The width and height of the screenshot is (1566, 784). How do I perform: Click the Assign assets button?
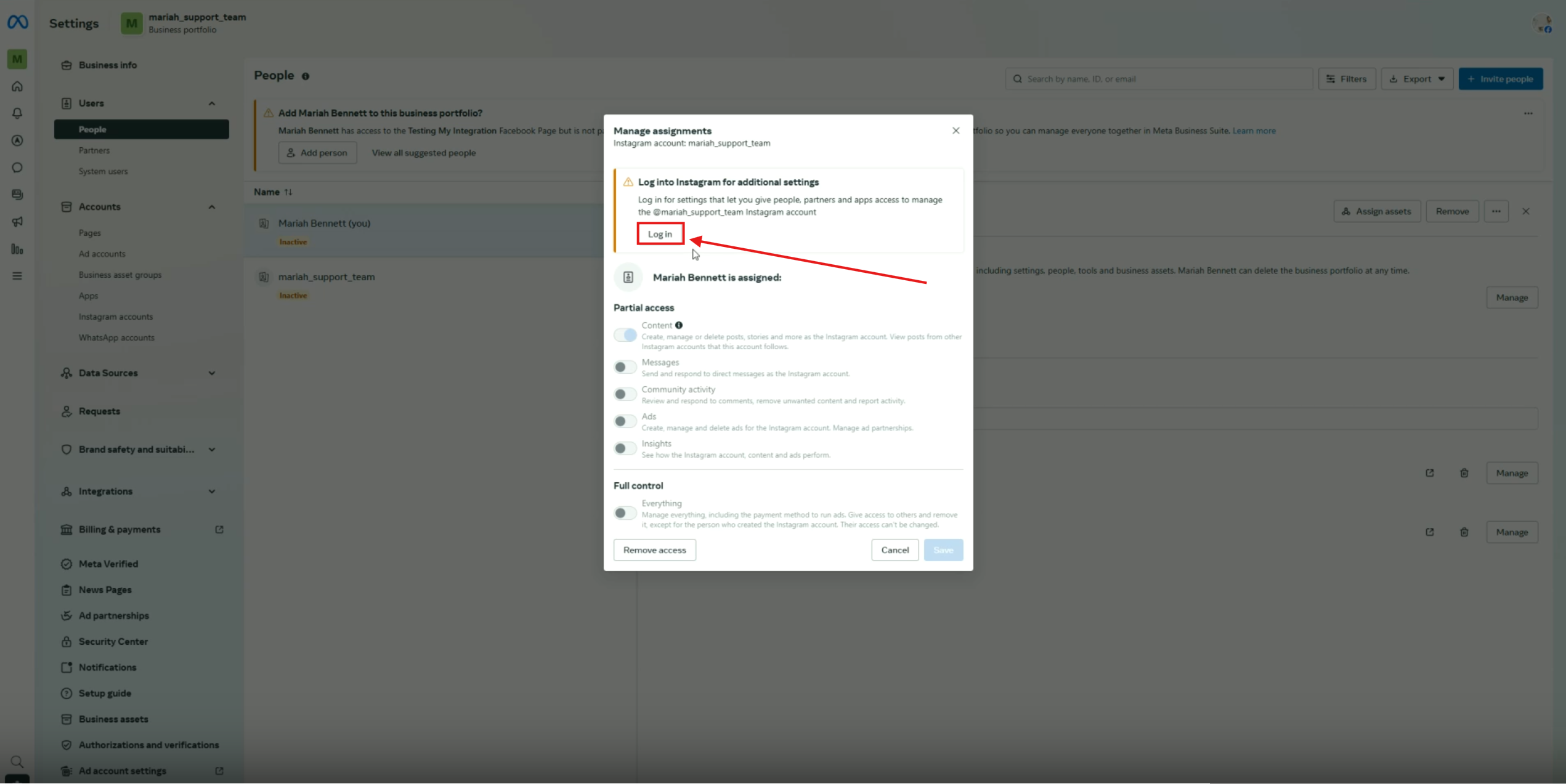(1377, 211)
